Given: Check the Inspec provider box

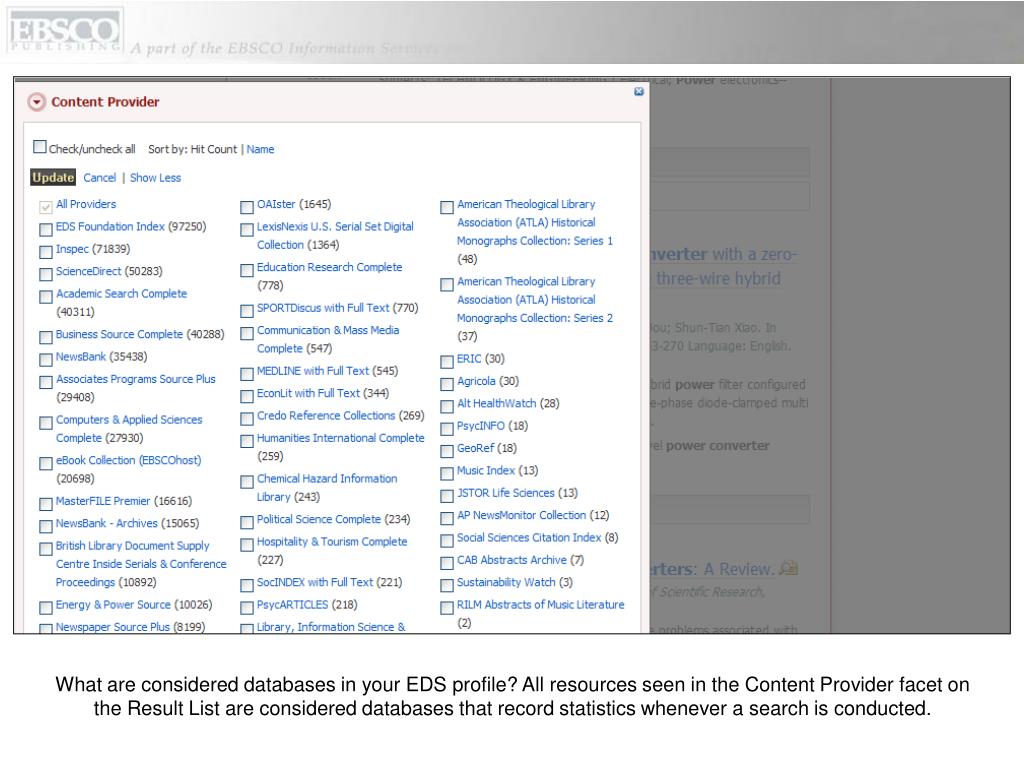Looking at the screenshot, I should tap(46, 251).
